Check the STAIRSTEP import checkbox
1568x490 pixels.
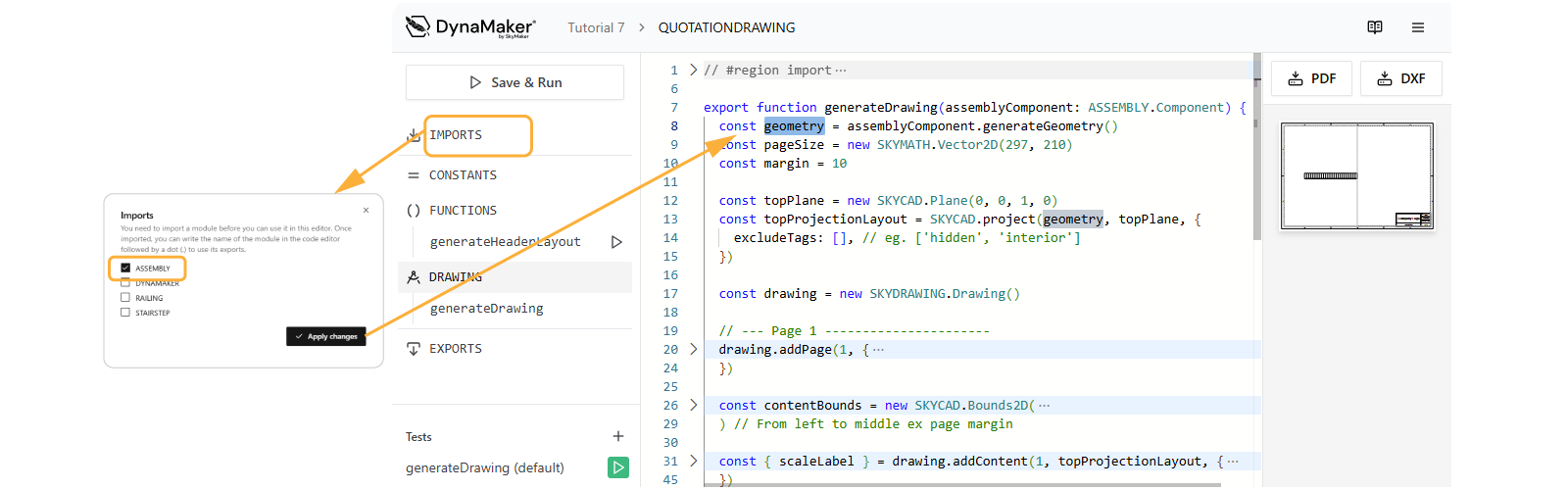click(x=125, y=313)
